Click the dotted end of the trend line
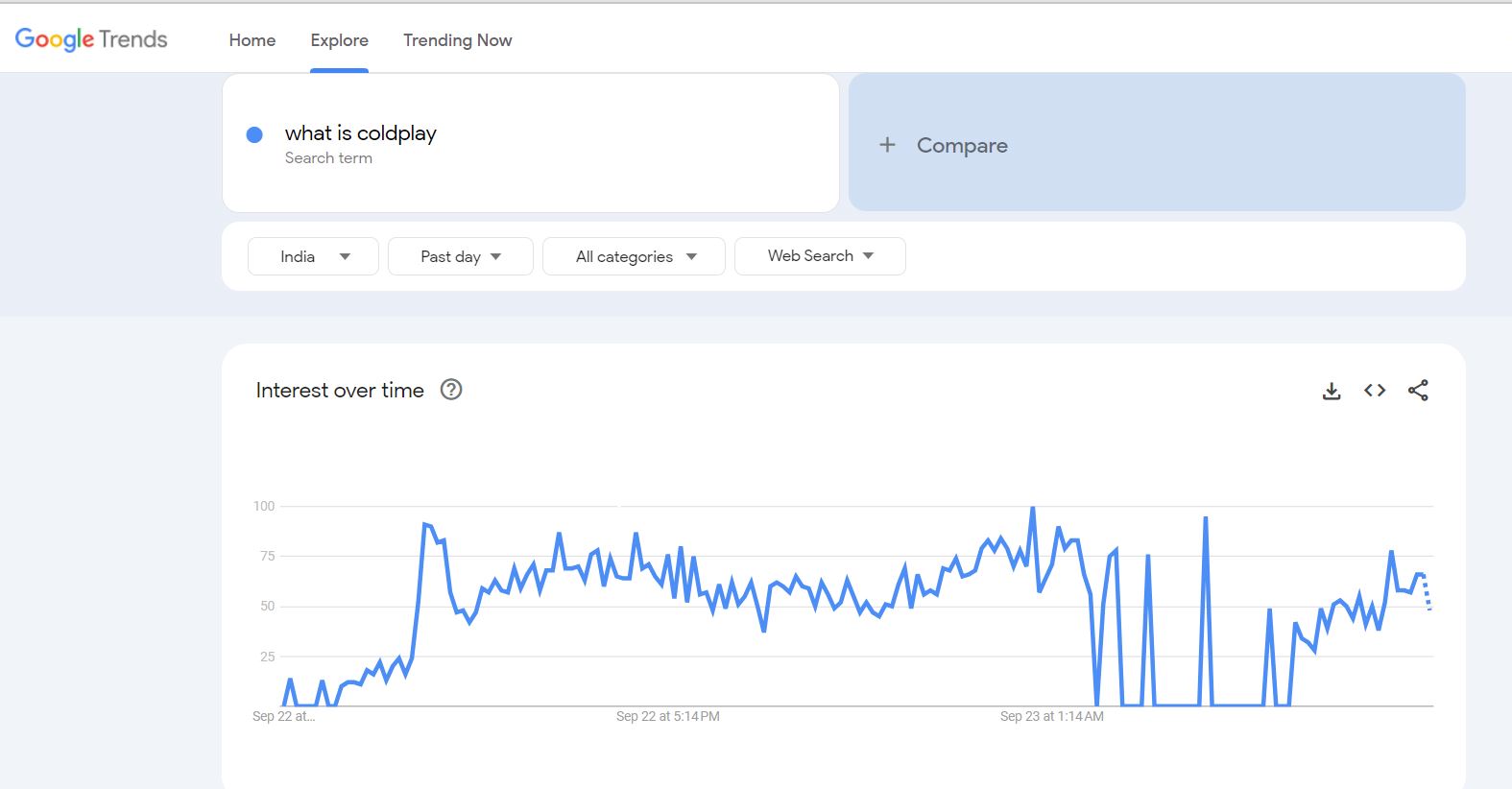This screenshot has height=789, width=1512. [1428, 595]
